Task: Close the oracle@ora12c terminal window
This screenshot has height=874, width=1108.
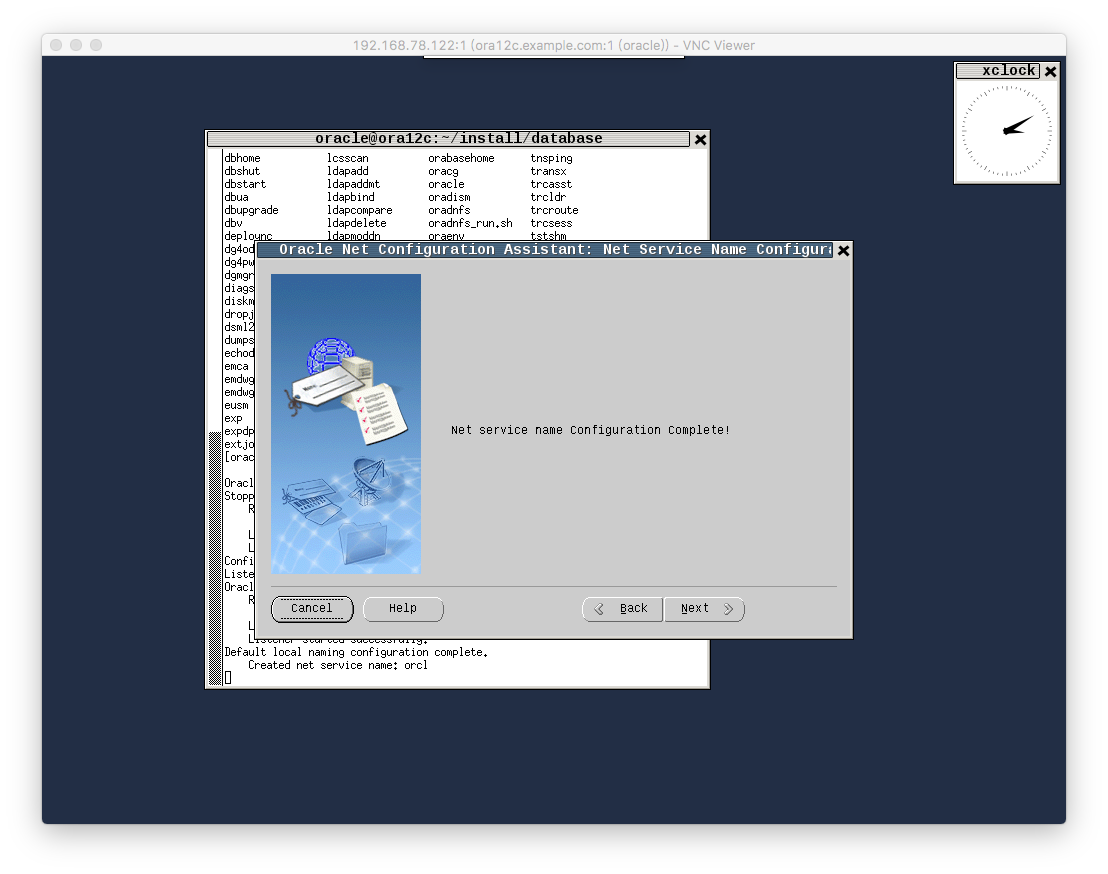Action: pyautogui.click(x=700, y=139)
